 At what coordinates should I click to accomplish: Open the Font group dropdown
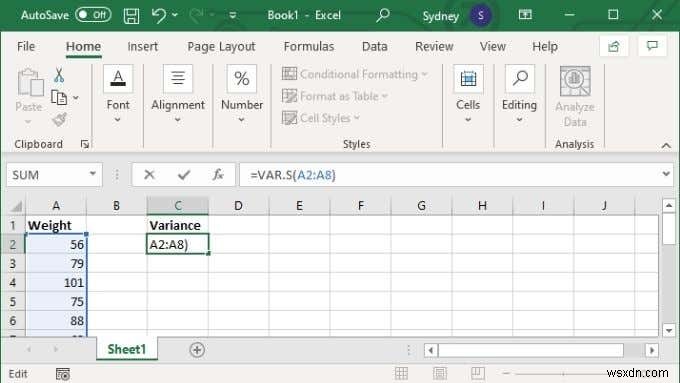point(118,95)
